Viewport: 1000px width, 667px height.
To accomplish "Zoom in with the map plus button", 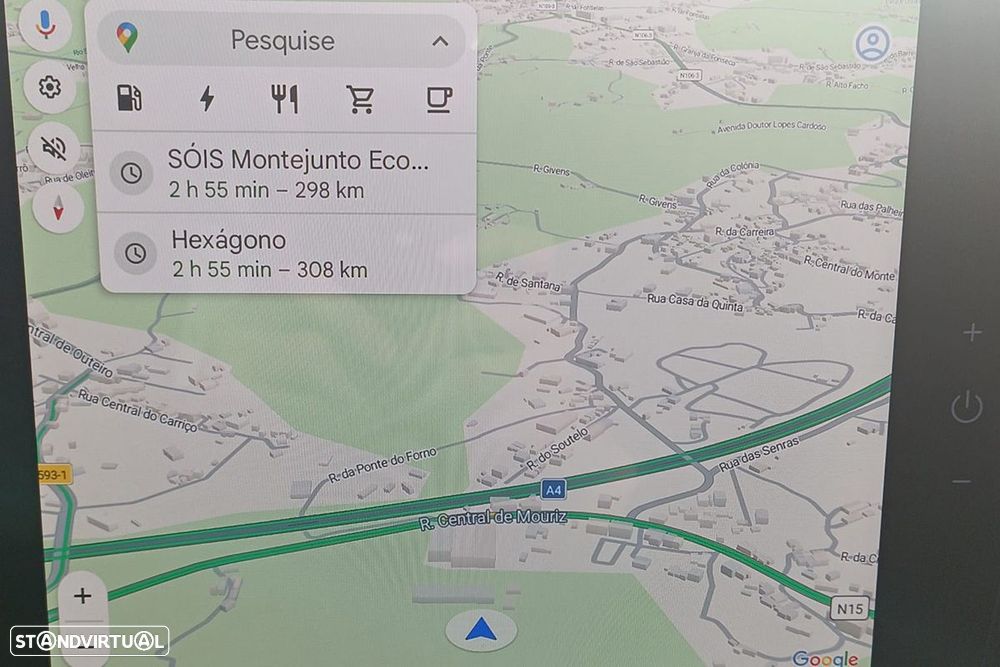I will pyautogui.click(x=83, y=596).
